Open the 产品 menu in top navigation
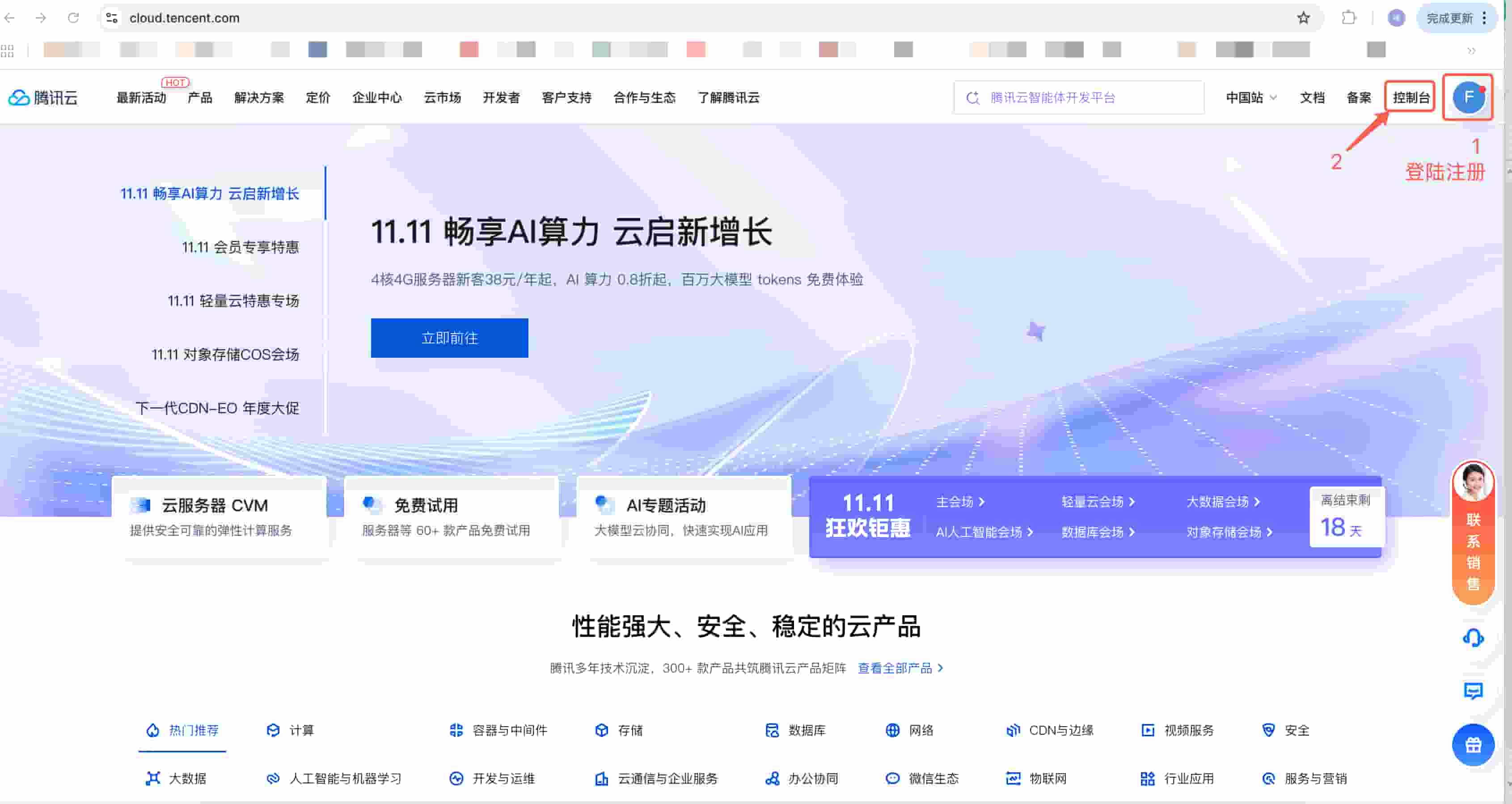Screen dimensions: 1512x804 pos(199,97)
